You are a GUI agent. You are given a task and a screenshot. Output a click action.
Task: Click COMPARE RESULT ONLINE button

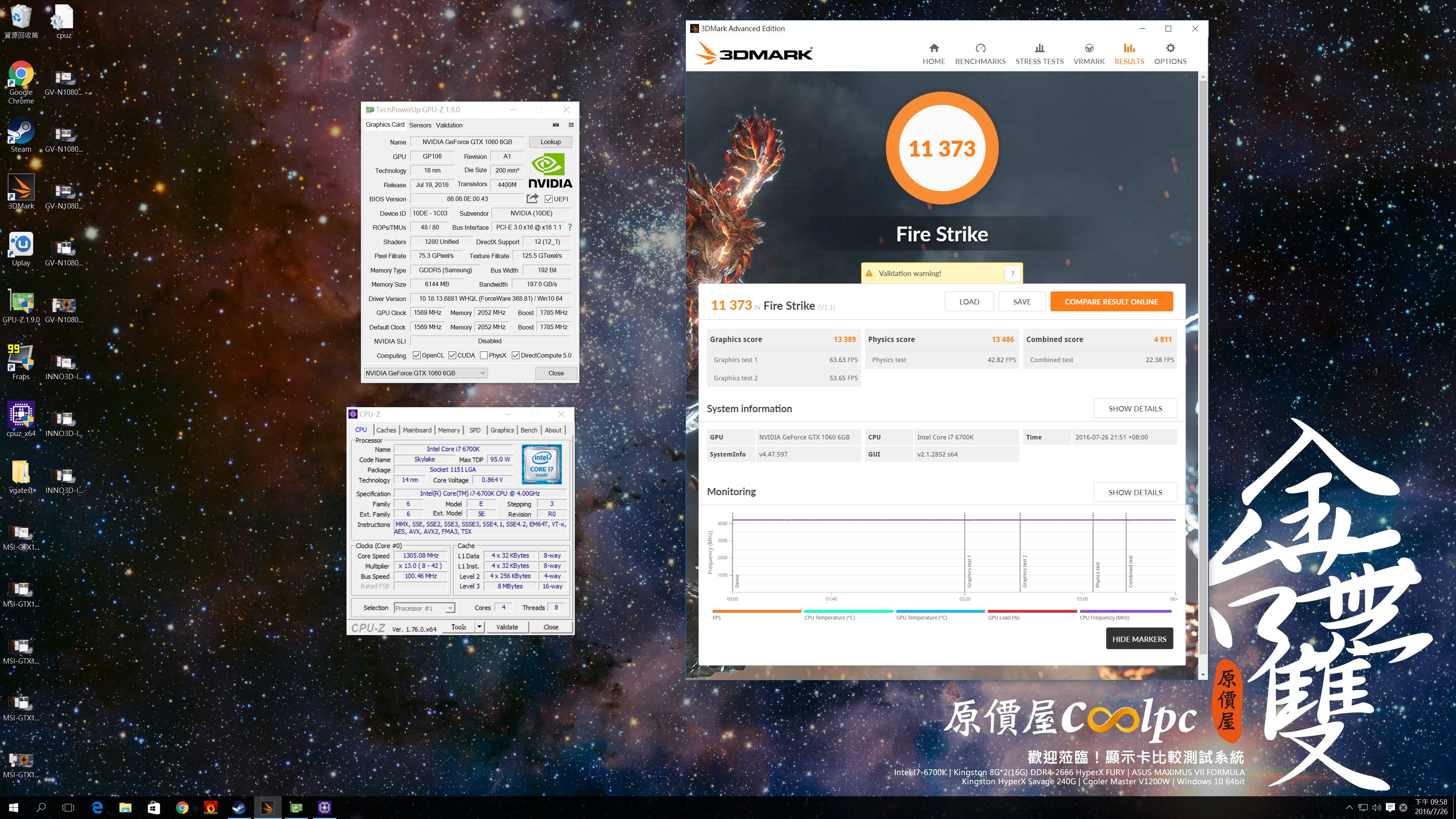click(x=1111, y=301)
